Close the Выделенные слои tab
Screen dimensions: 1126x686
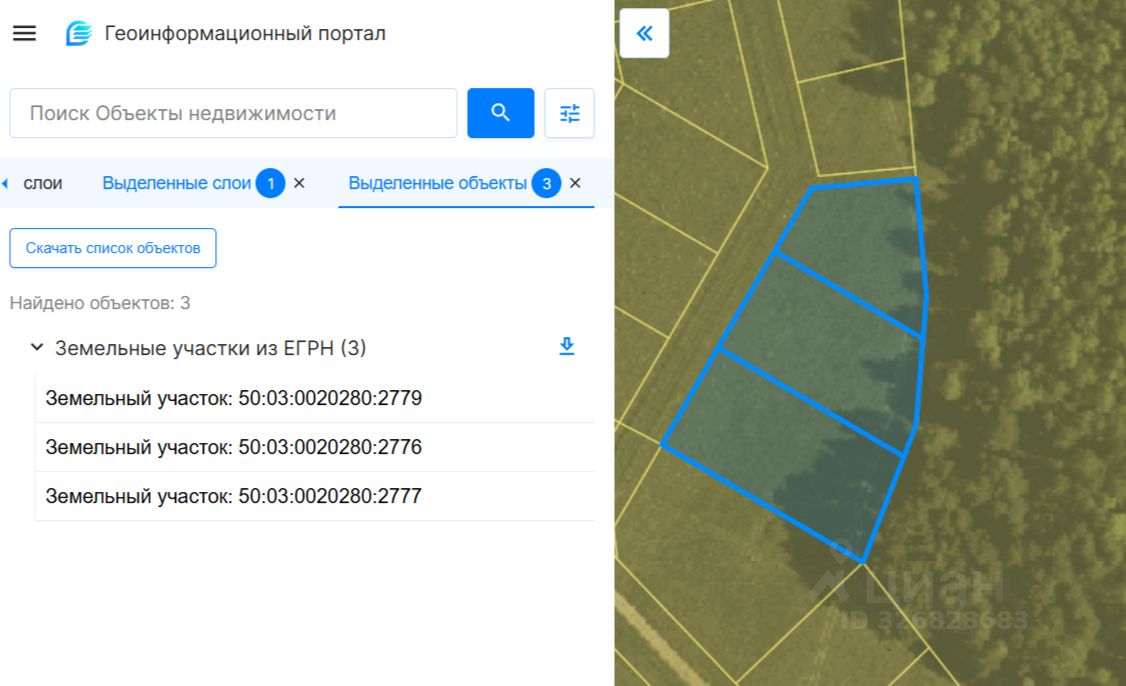299,183
